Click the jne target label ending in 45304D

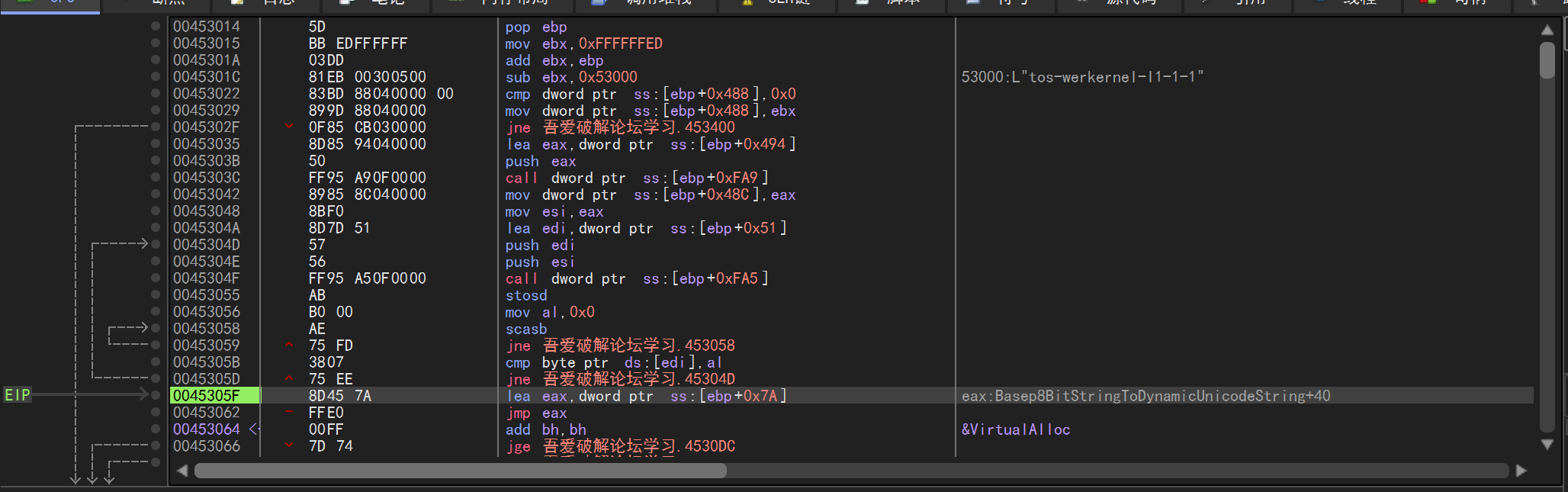[638, 379]
